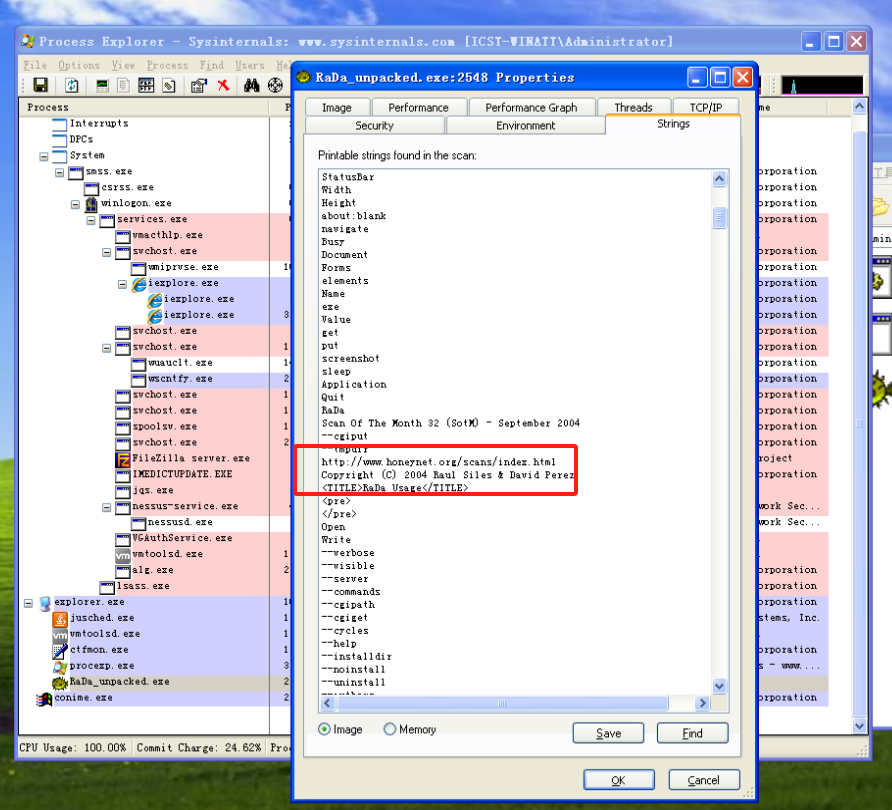Select the Image radio button
The width and height of the screenshot is (892, 810).
tap(324, 729)
